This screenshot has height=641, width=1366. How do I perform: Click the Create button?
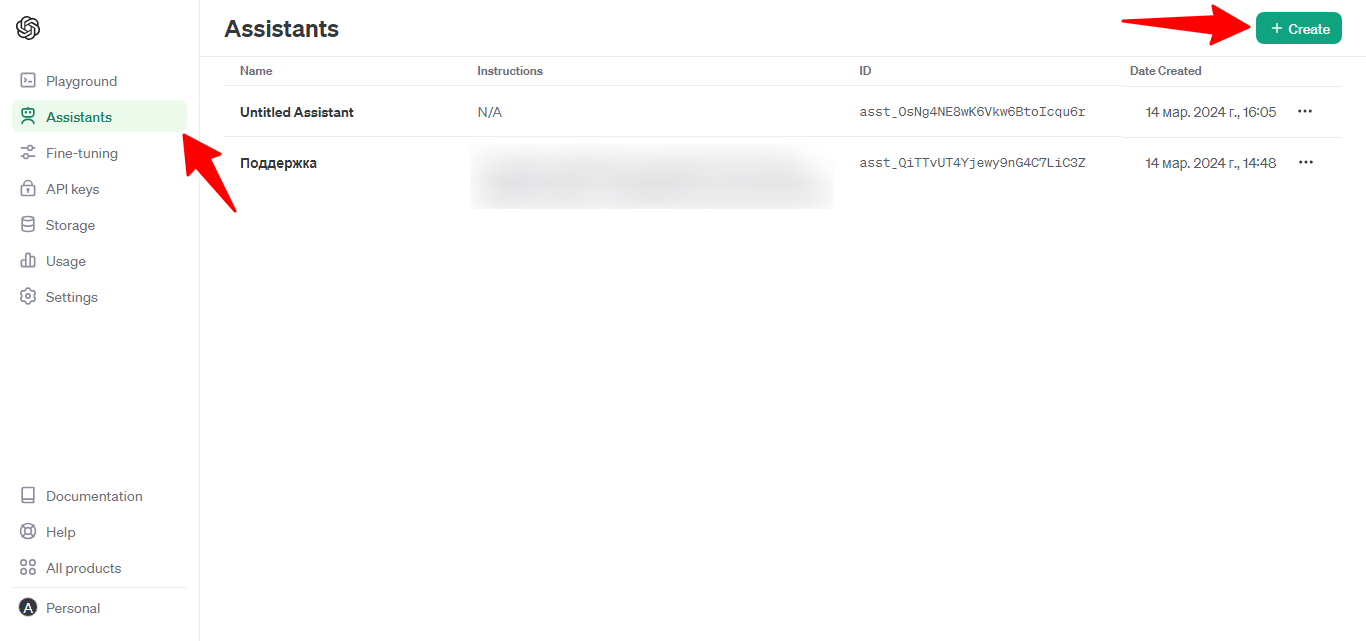pyautogui.click(x=1298, y=28)
